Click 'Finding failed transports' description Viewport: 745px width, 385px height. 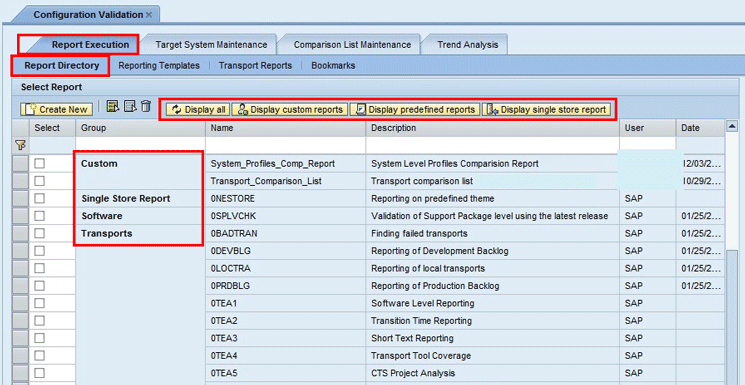point(419,233)
